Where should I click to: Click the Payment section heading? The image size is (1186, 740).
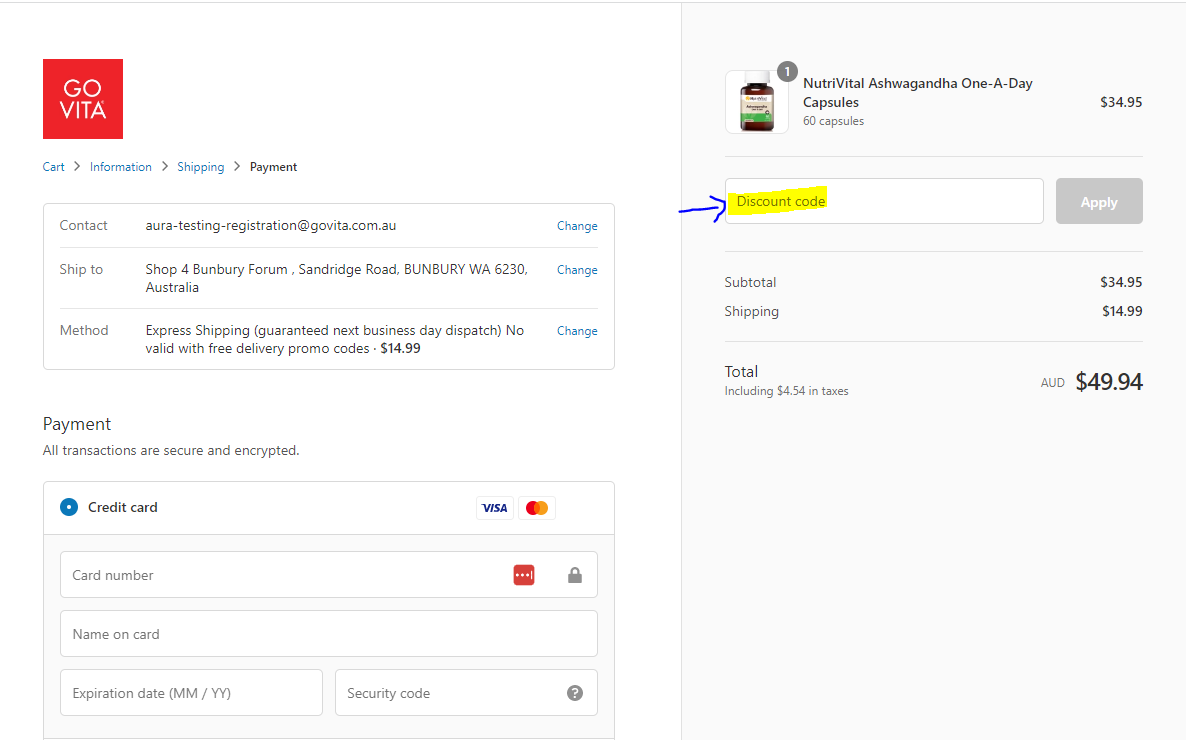click(77, 424)
